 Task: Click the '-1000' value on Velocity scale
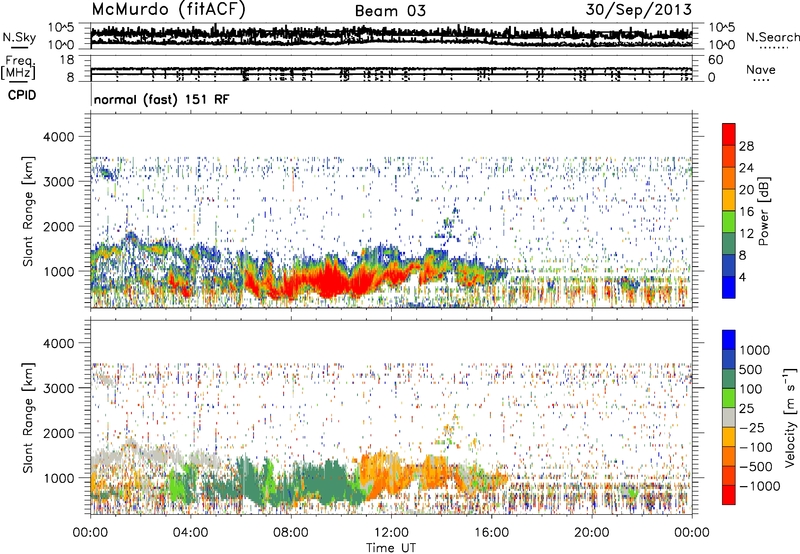759,486
